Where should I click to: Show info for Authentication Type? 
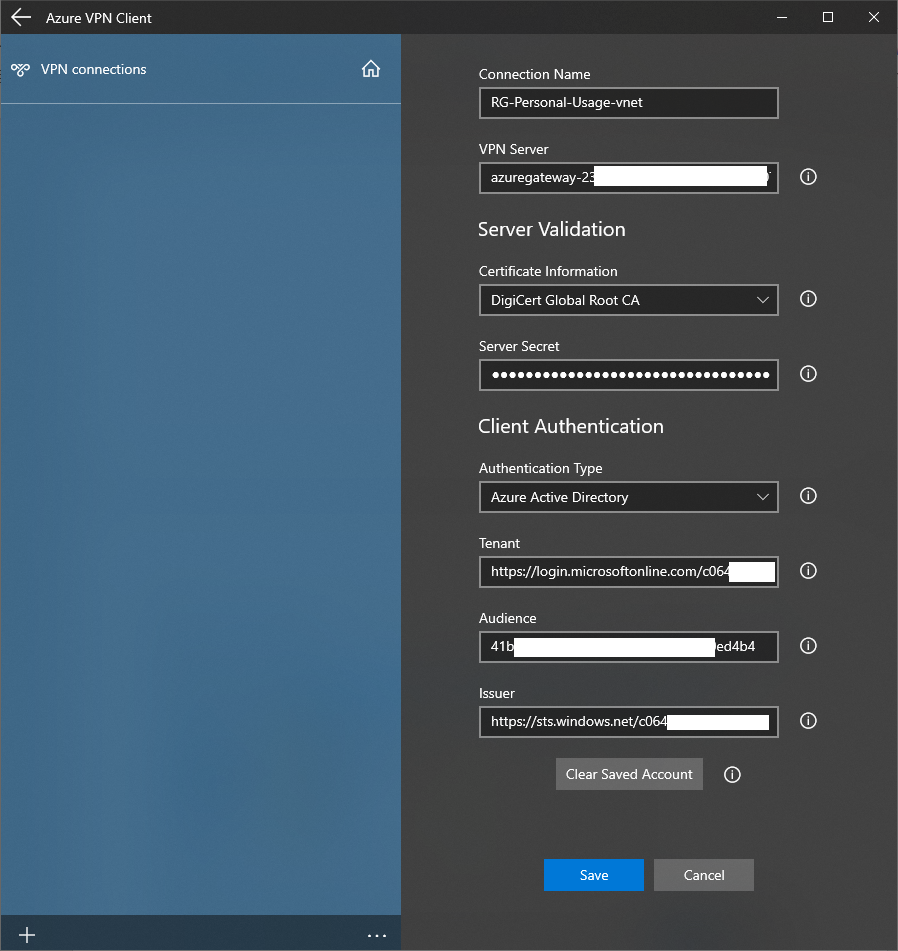[808, 496]
